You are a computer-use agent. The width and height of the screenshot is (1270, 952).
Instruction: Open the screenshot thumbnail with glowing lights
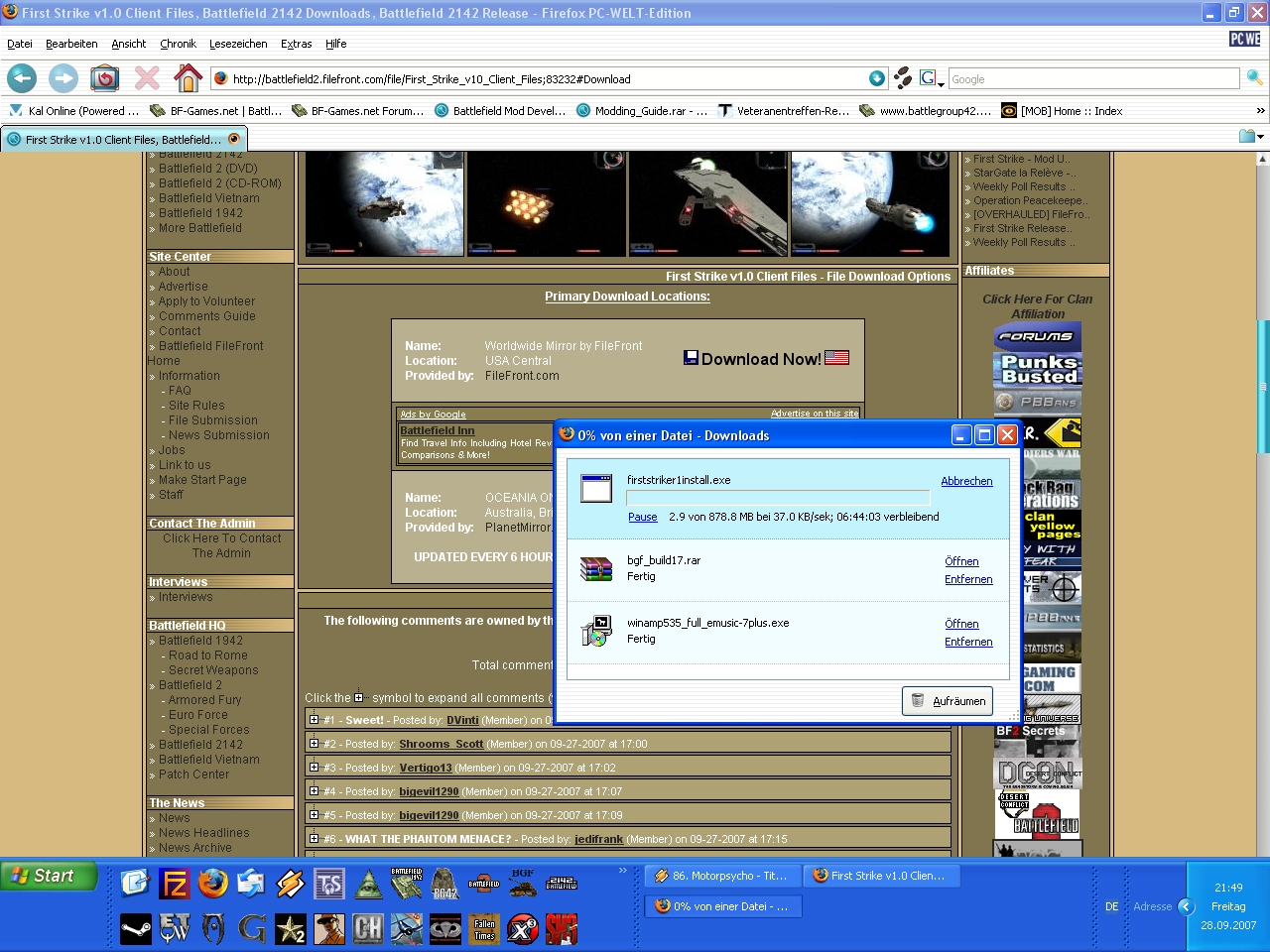point(547,204)
